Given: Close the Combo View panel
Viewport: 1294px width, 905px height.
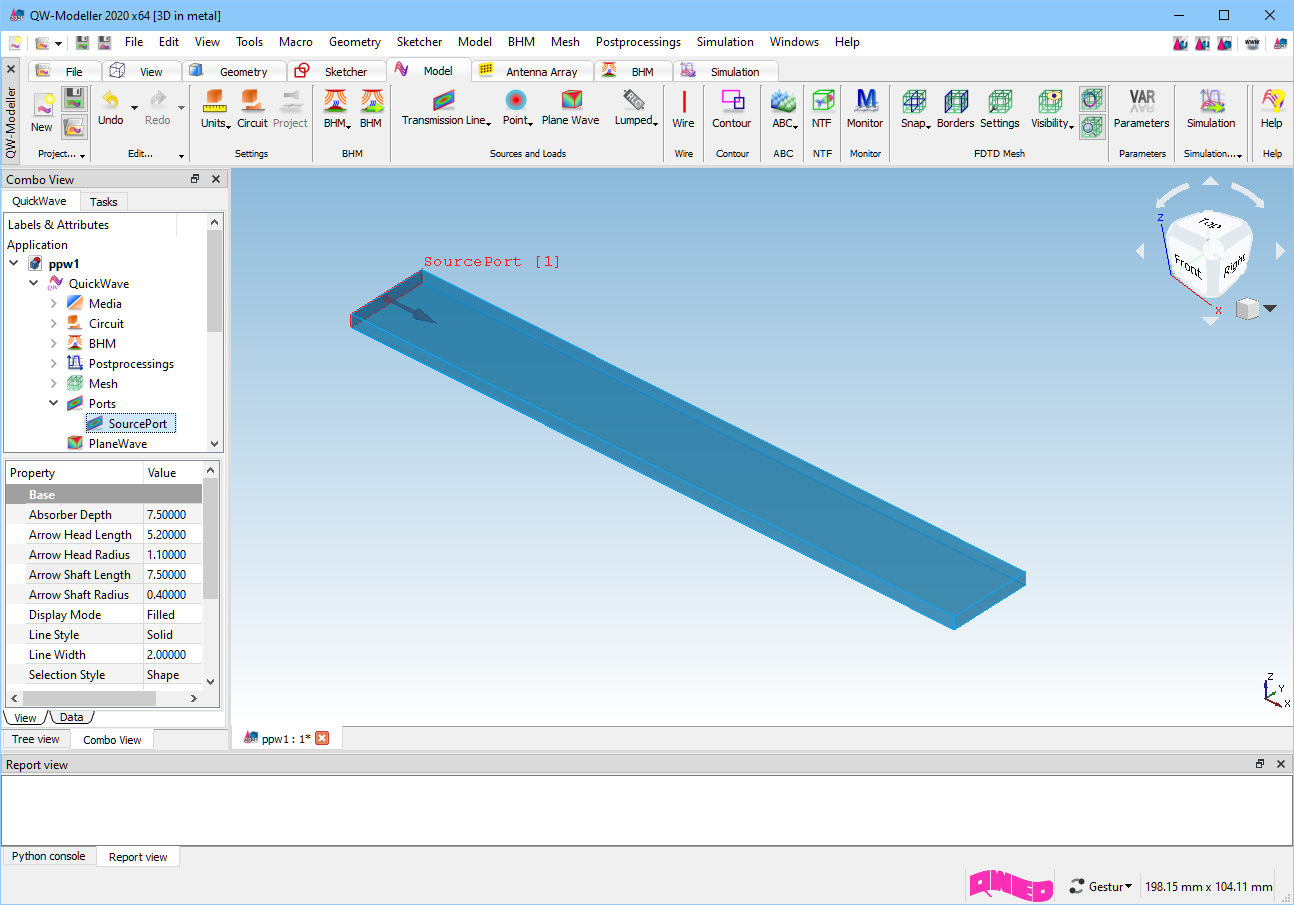Looking at the screenshot, I should click(216, 179).
